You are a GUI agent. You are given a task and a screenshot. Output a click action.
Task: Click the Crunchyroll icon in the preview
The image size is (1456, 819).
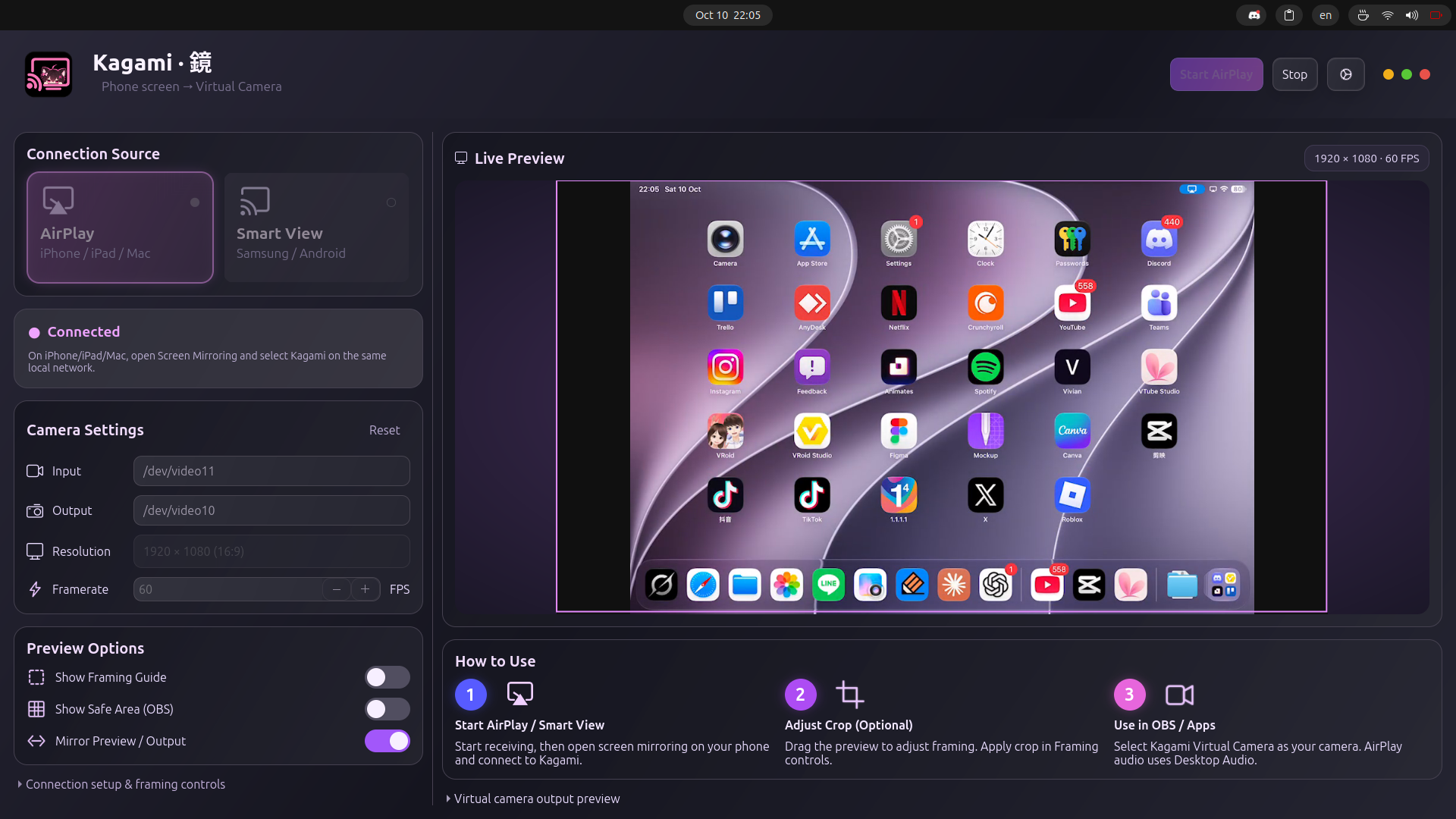tap(985, 303)
